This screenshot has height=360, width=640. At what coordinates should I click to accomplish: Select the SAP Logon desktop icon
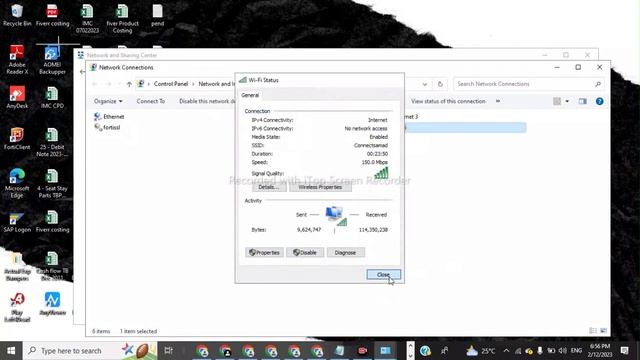coord(17,222)
